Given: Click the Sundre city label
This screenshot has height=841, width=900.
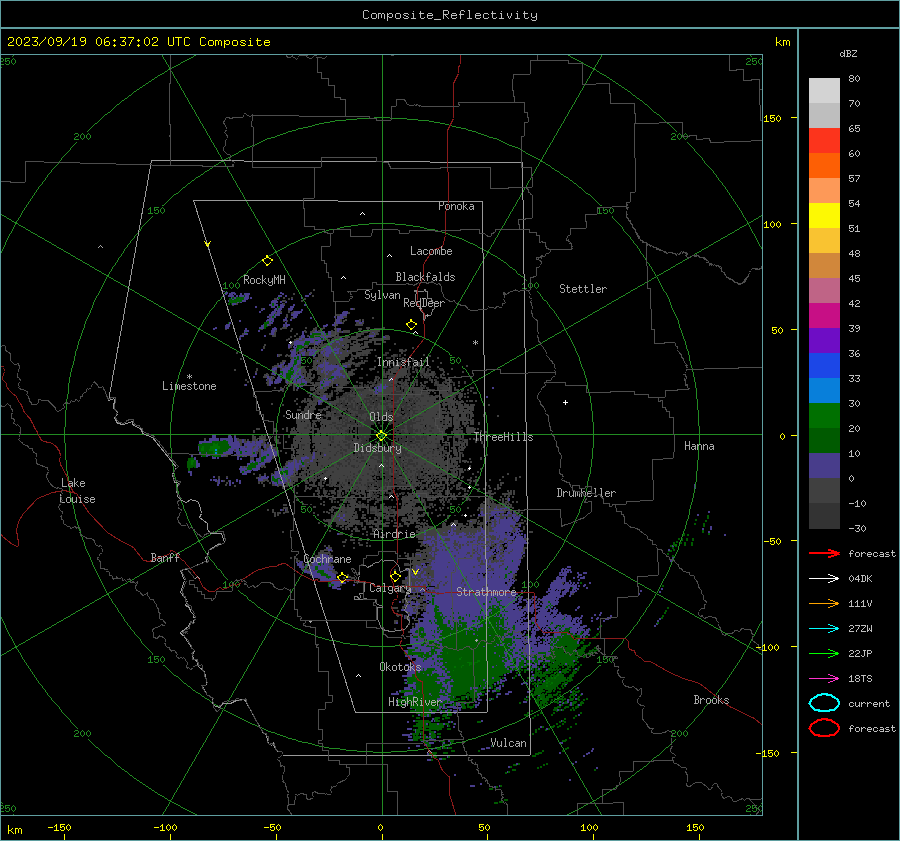Looking at the screenshot, I should click(x=303, y=415).
